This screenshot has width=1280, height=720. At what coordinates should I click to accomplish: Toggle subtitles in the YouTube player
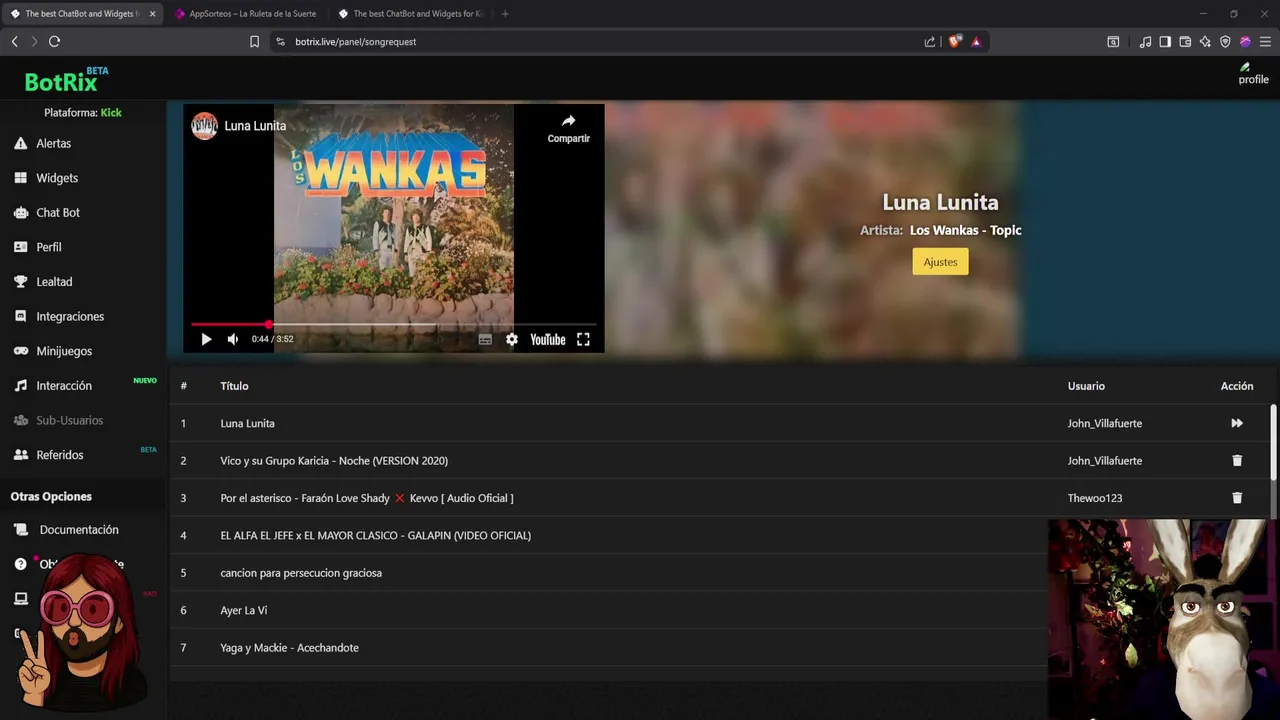[x=485, y=339]
